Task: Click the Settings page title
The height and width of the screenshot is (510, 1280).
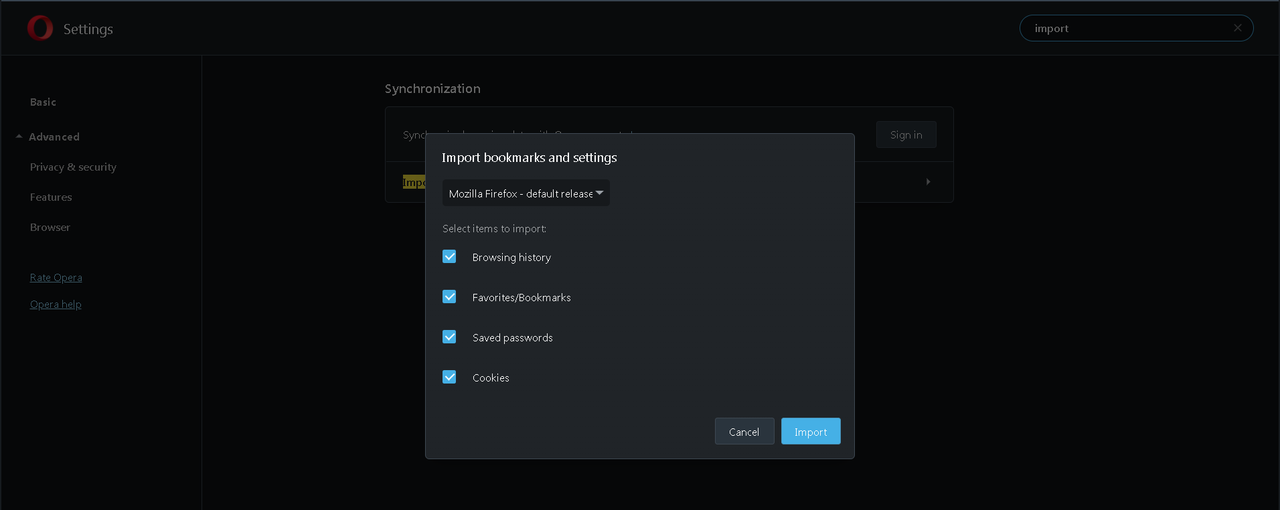Action: click(88, 29)
